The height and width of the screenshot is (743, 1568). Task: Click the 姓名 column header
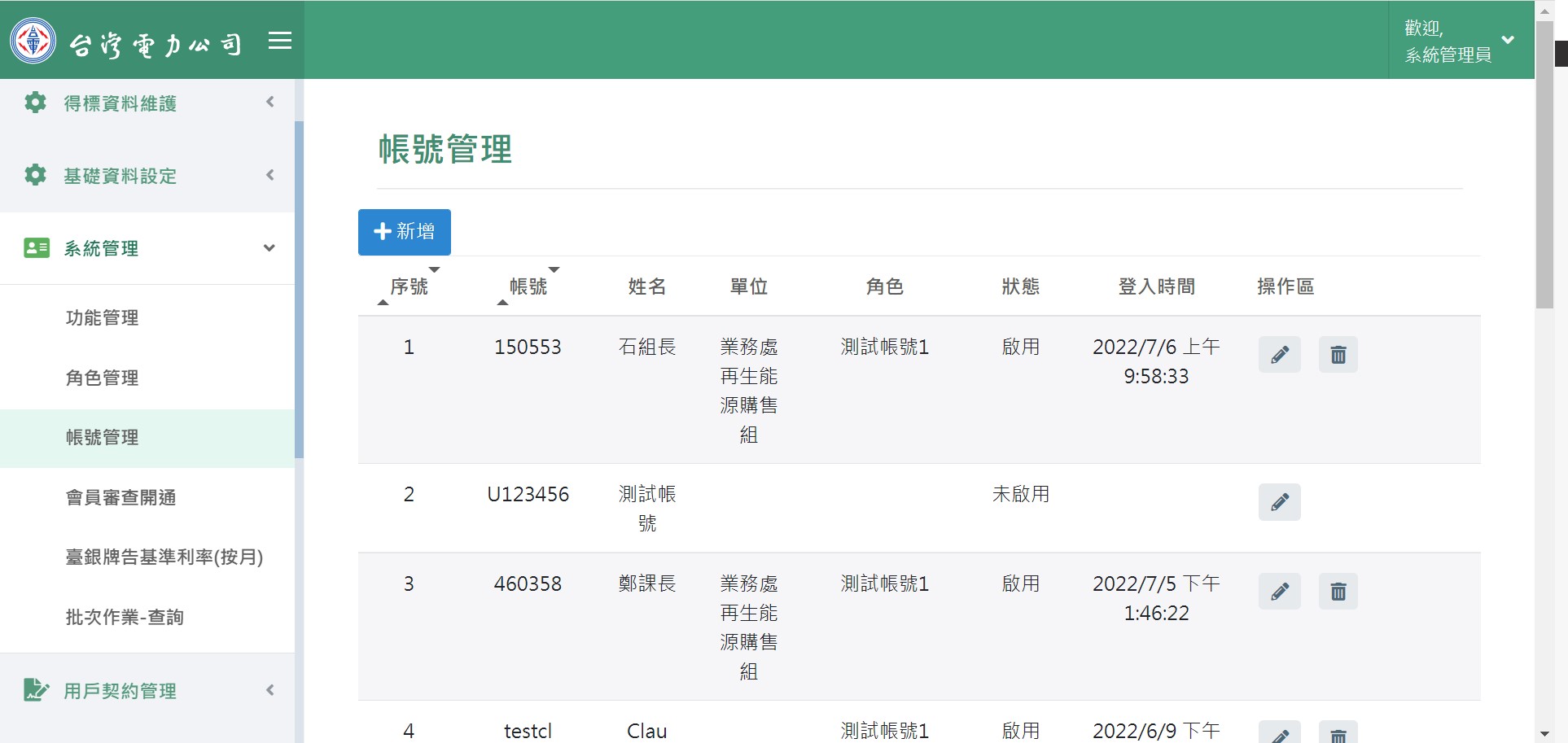click(647, 286)
